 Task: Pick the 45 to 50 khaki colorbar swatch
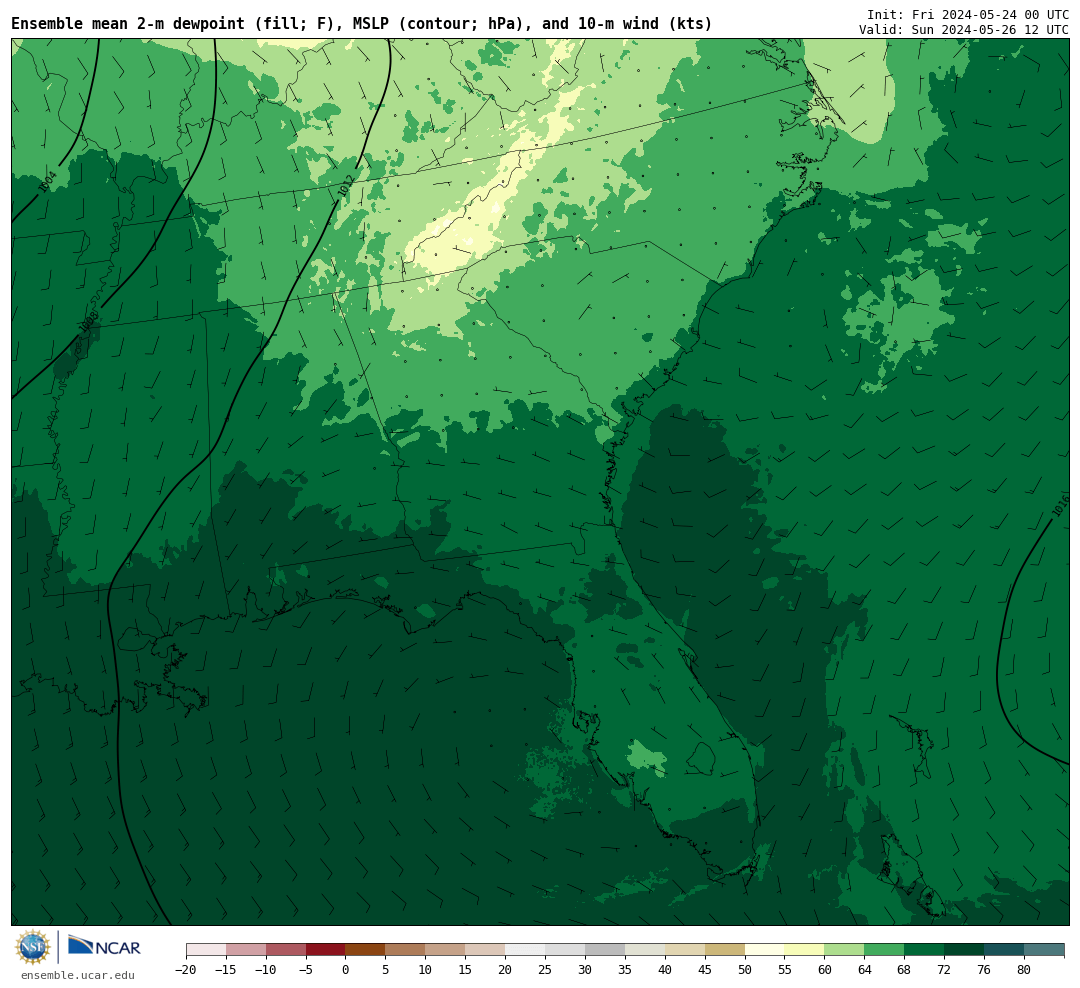click(x=725, y=950)
